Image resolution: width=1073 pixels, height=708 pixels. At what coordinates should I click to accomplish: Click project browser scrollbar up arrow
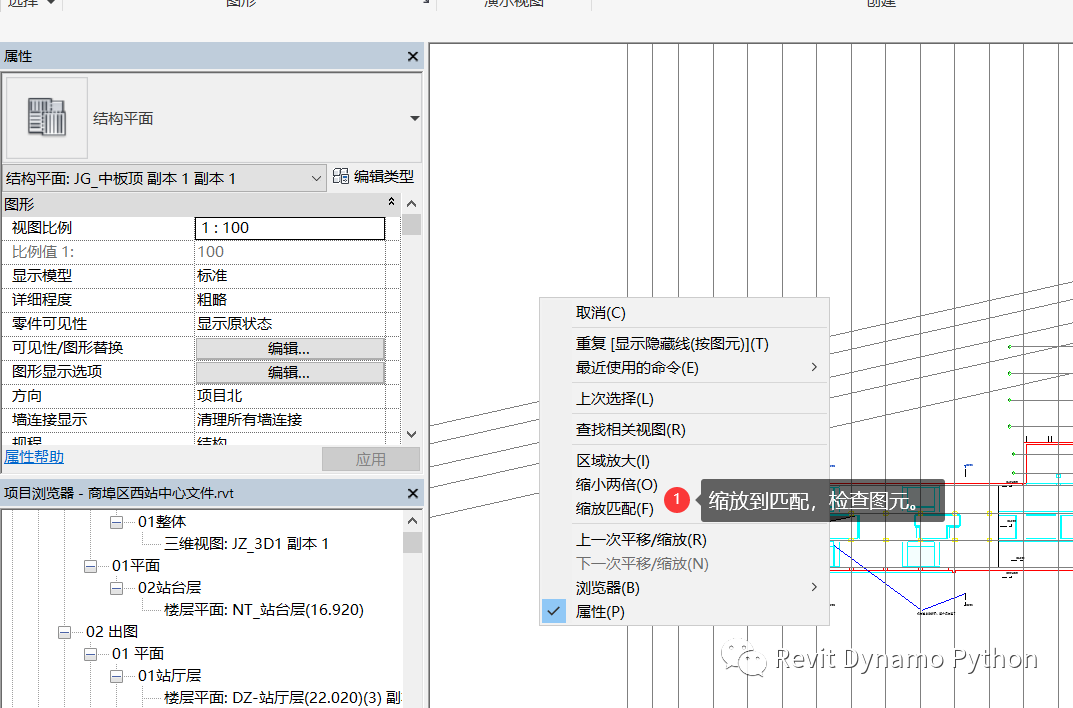tap(411, 521)
